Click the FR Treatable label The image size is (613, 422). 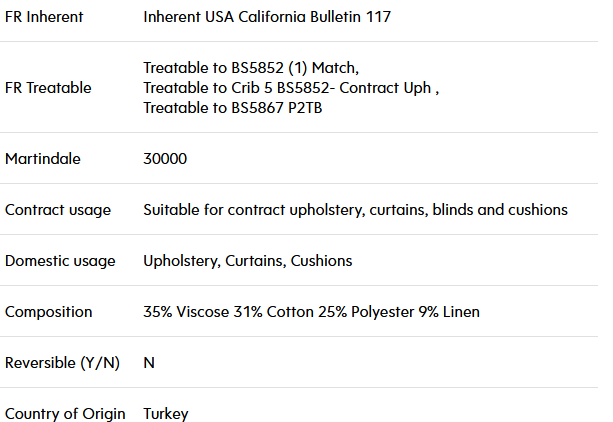48,88
